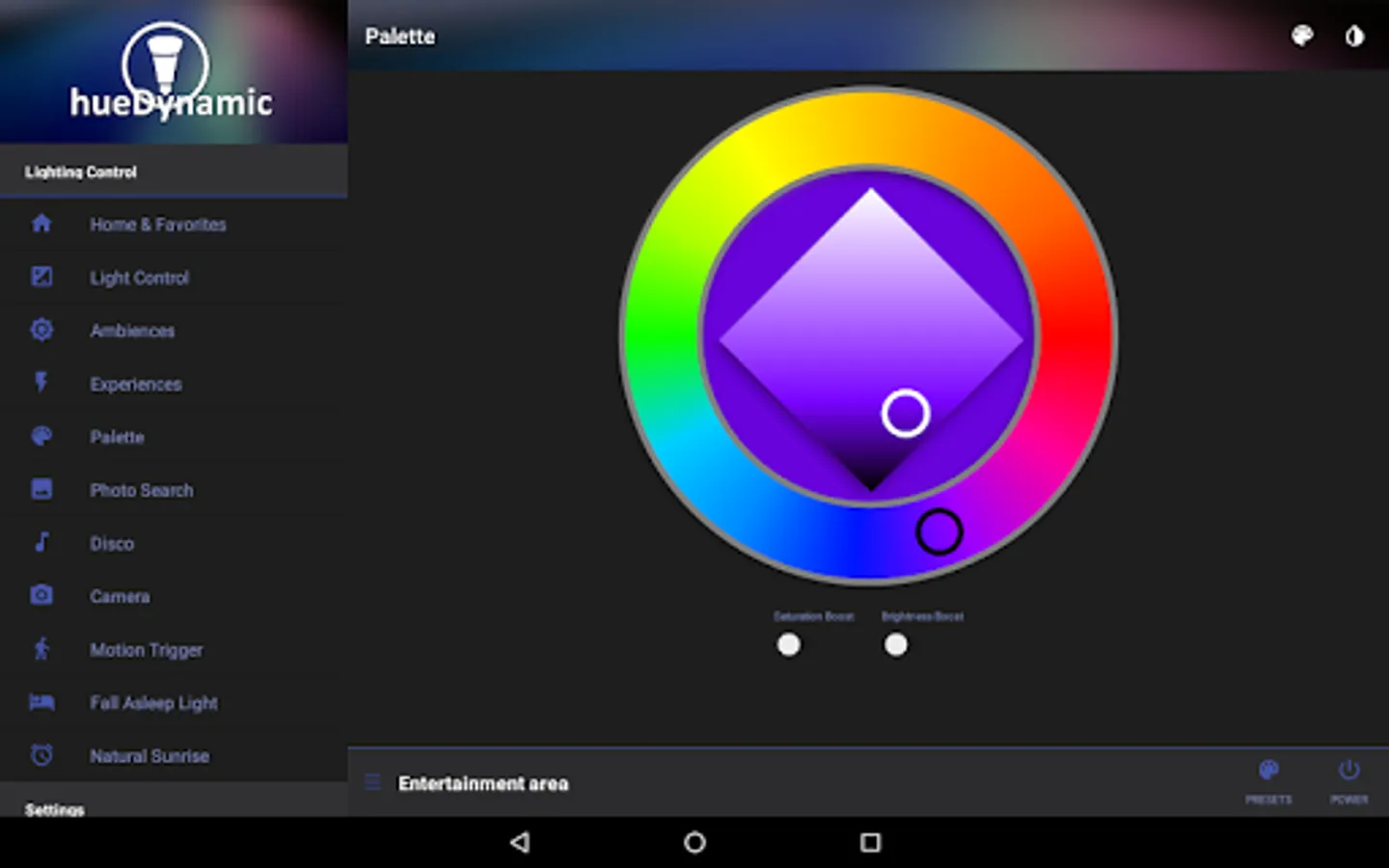Open the Disco music note icon
Viewport: 1389px width, 868px height.
coord(41,542)
